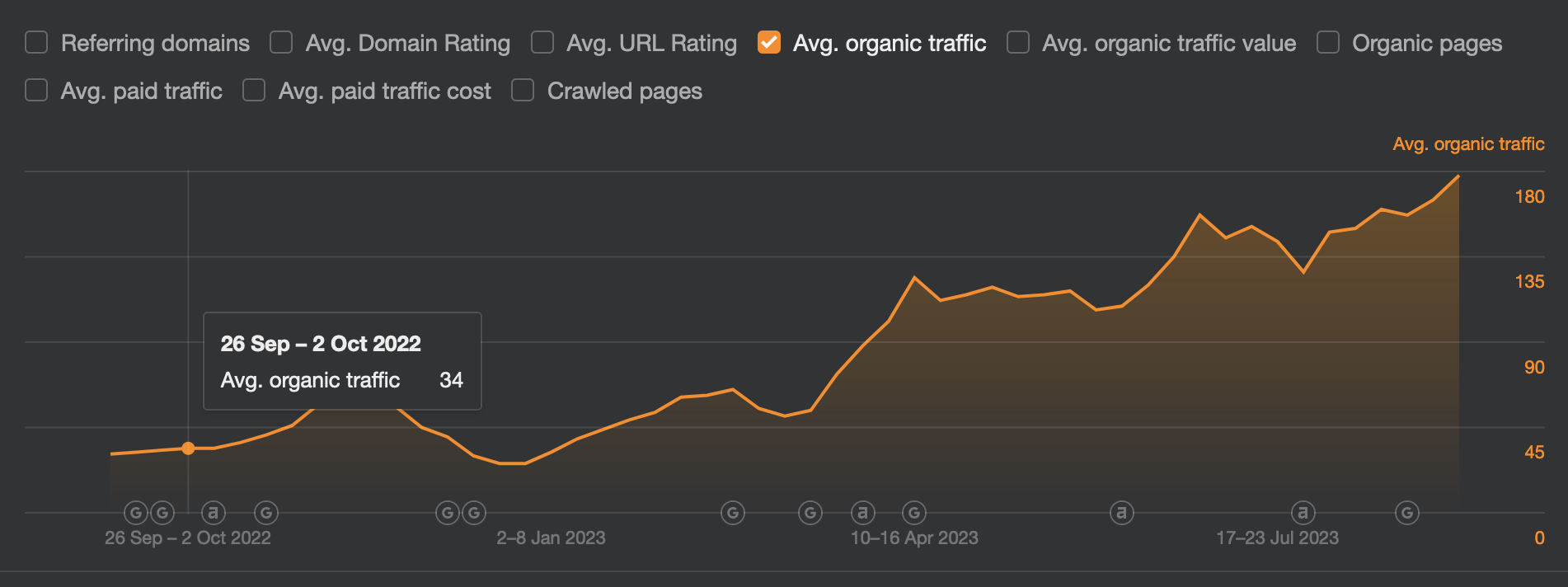Open the first Google update marker on timeline
Image resolution: width=1568 pixels, height=587 pixels.
[x=136, y=513]
